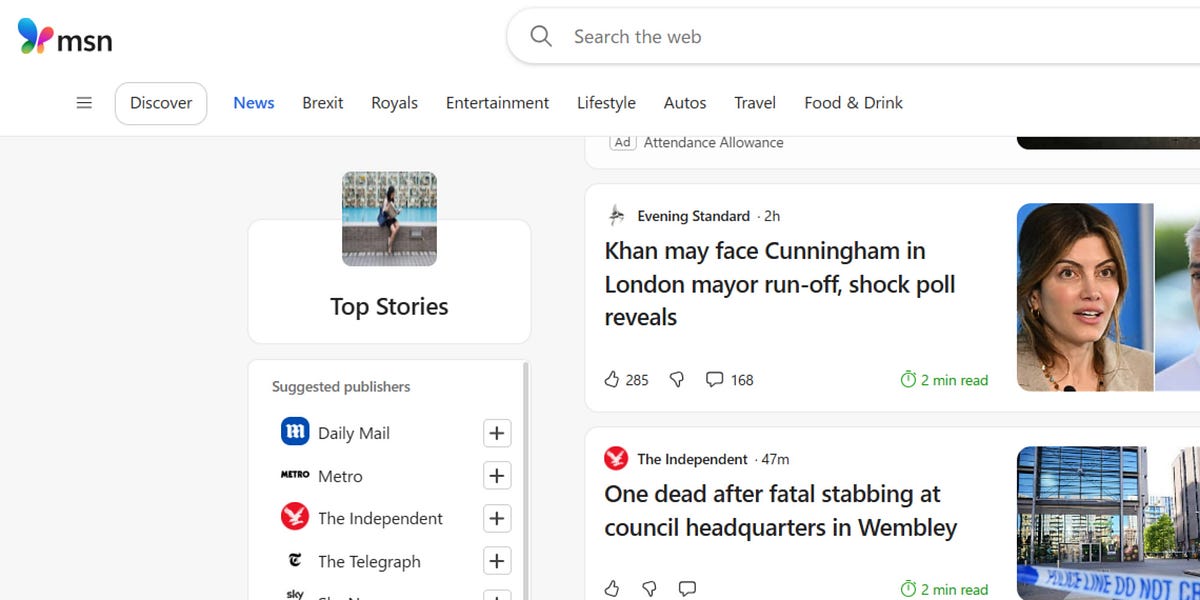Open the Royals section
Image resolution: width=1200 pixels, height=600 pixels.
395,103
